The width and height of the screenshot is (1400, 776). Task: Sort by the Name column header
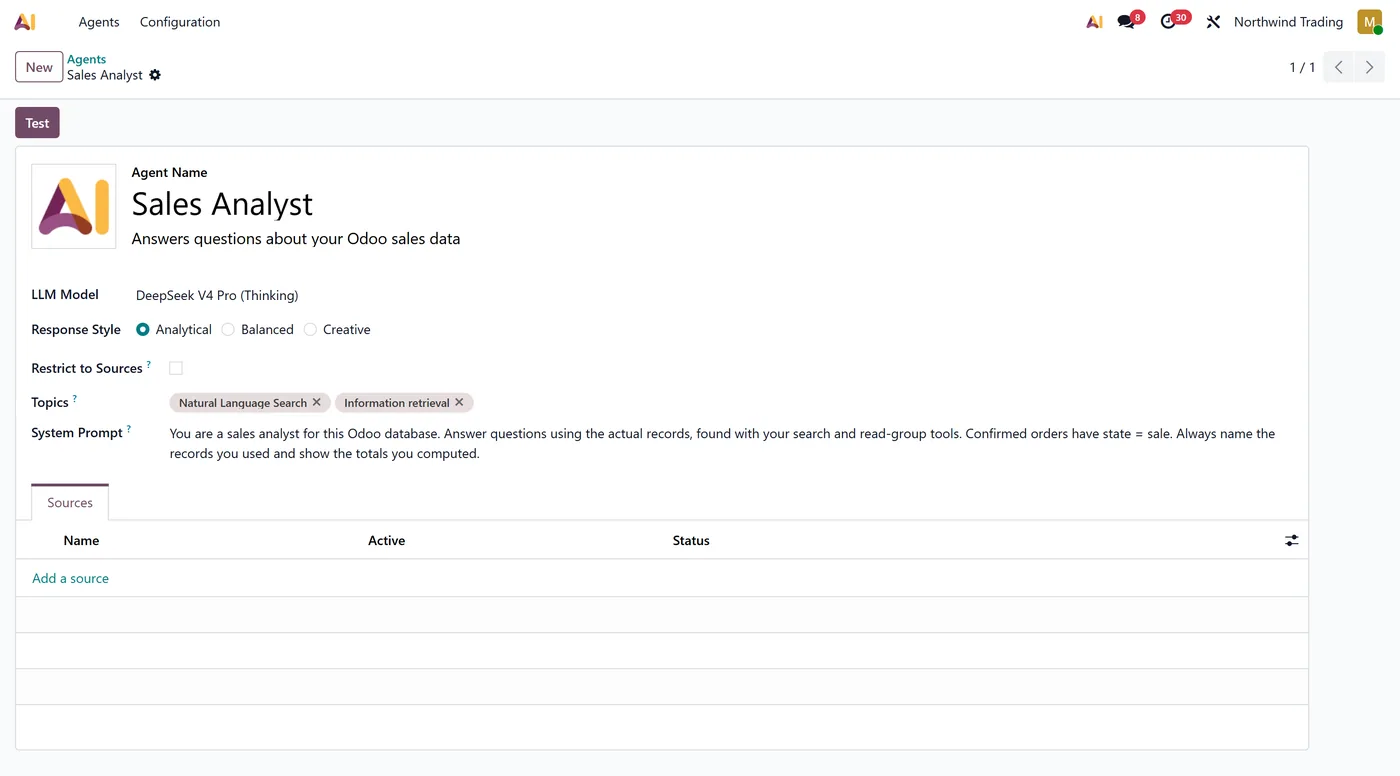(x=81, y=540)
